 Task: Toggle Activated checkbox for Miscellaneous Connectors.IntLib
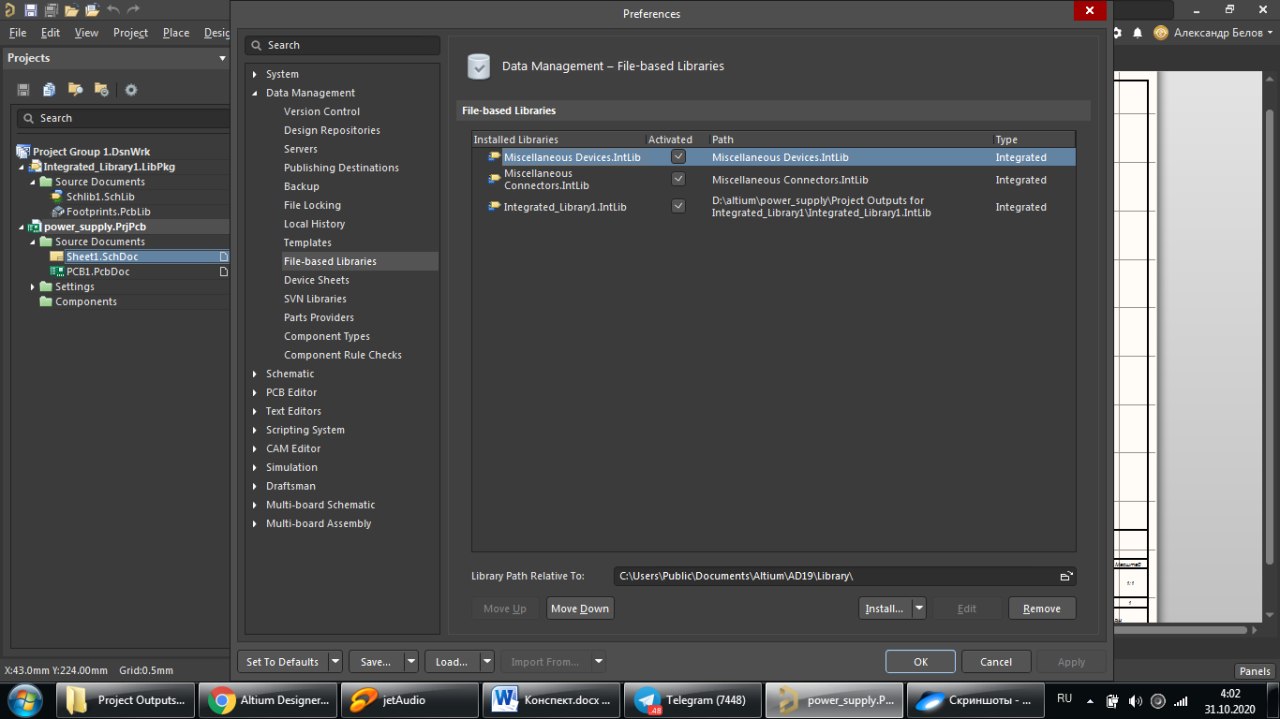(x=678, y=179)
